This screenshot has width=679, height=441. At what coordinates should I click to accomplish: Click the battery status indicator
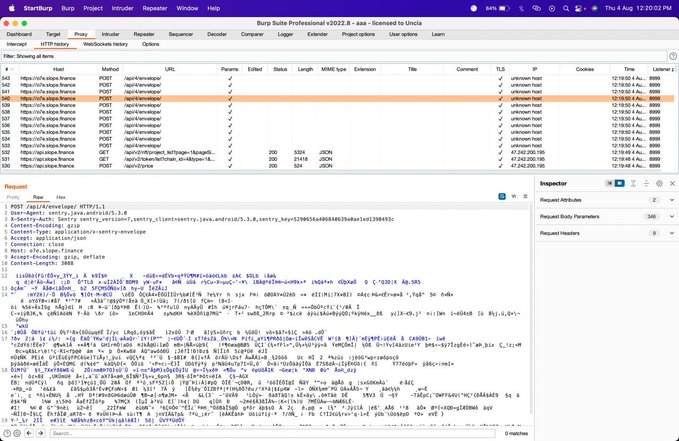(497, 8)
